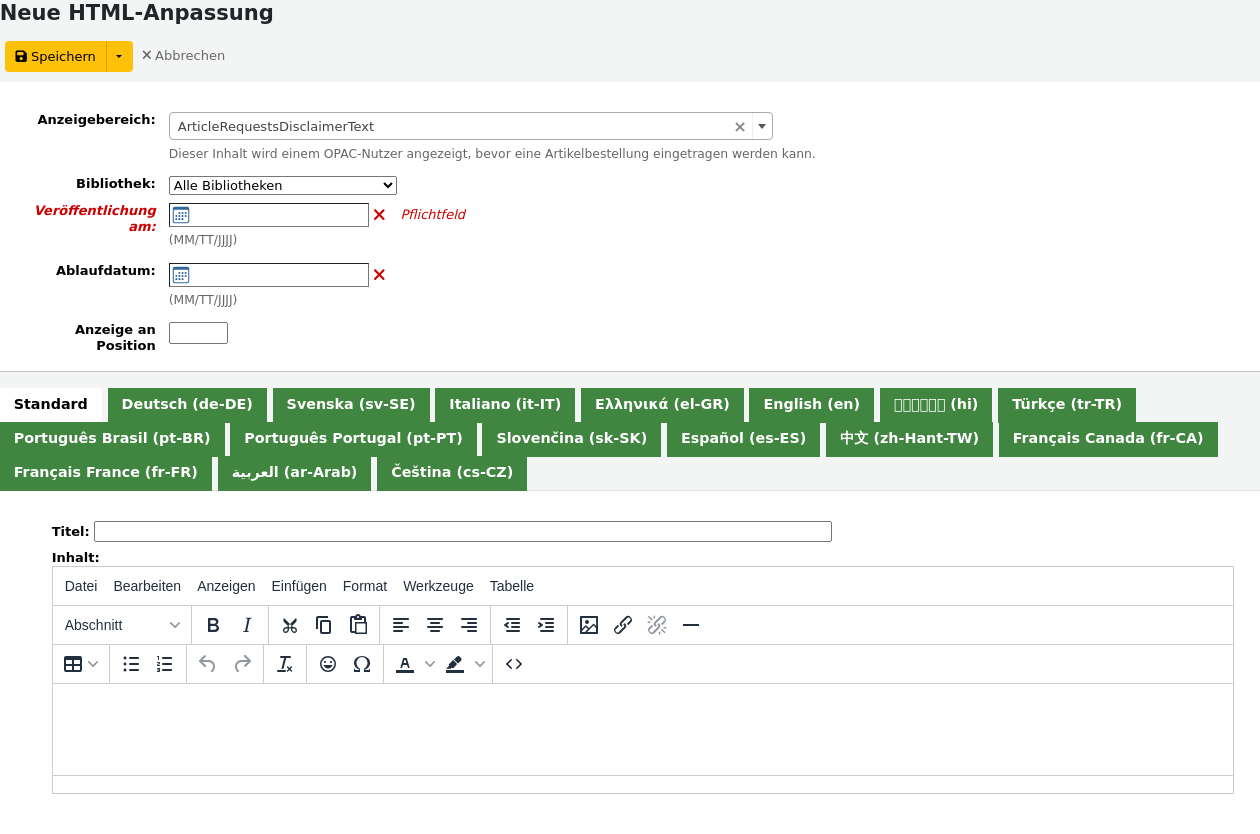Insert an image with the image icon
The height and width of the screenshot is (834, 1260).
(589, 625)
